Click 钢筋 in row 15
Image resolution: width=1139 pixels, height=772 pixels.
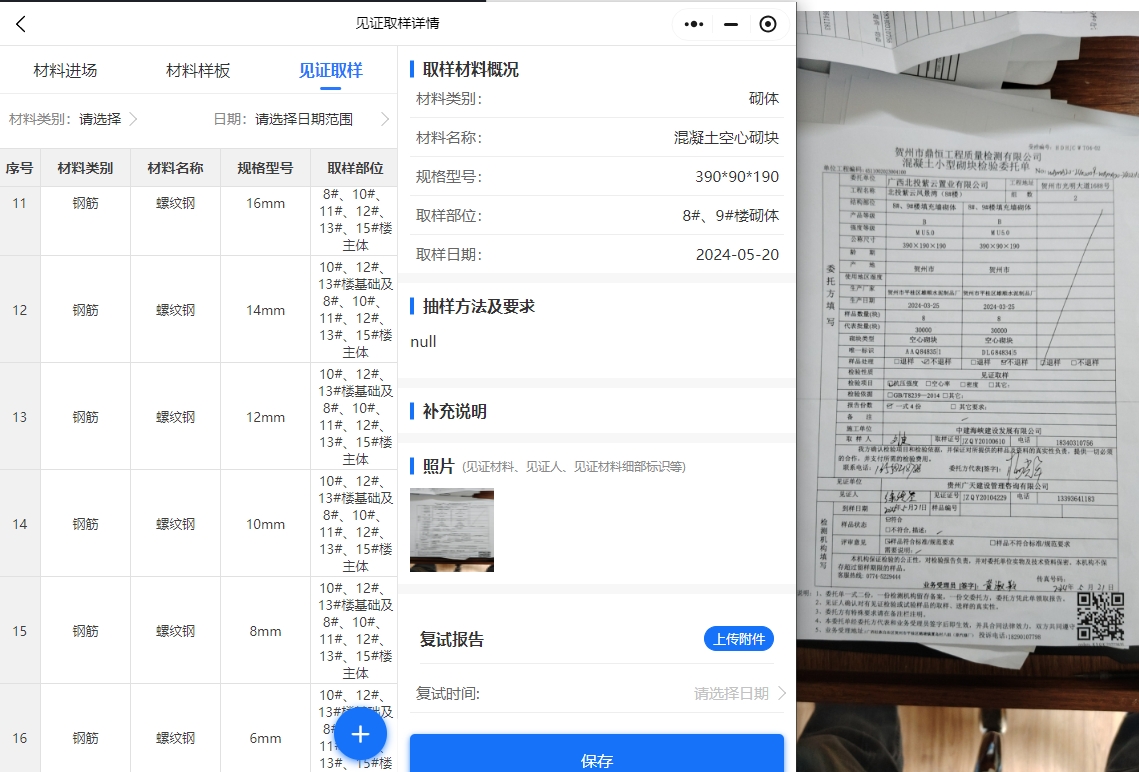coord(86,631)
